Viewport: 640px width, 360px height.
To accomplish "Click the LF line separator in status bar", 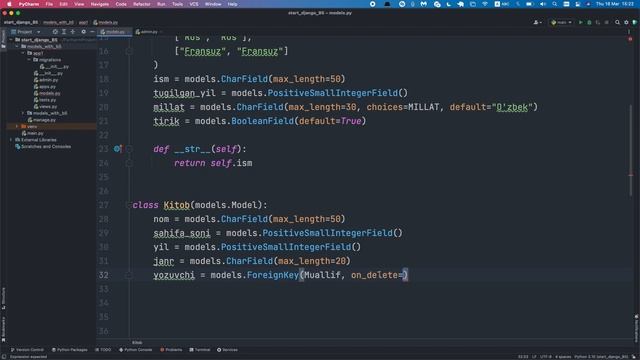I will coord(534,357).
